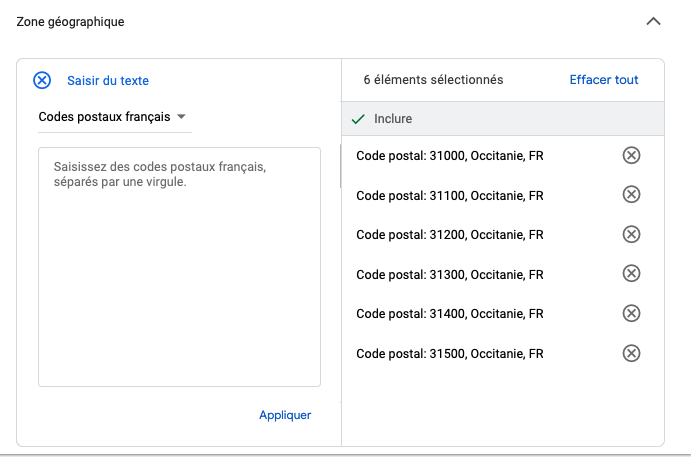The image size is (691, 457).
Task: Click Effacer tout to clear selections
Action: click(604, 80)
